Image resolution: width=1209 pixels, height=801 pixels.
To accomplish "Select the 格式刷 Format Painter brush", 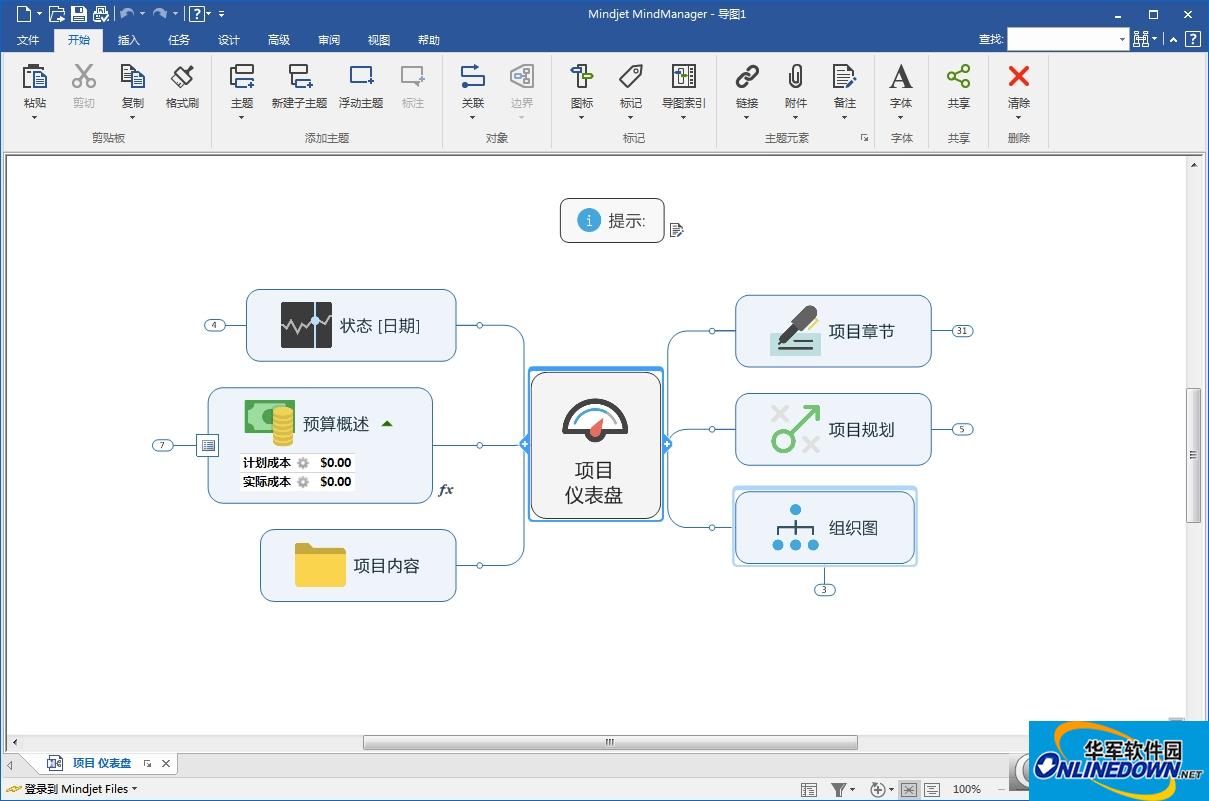I will (182, 77).
